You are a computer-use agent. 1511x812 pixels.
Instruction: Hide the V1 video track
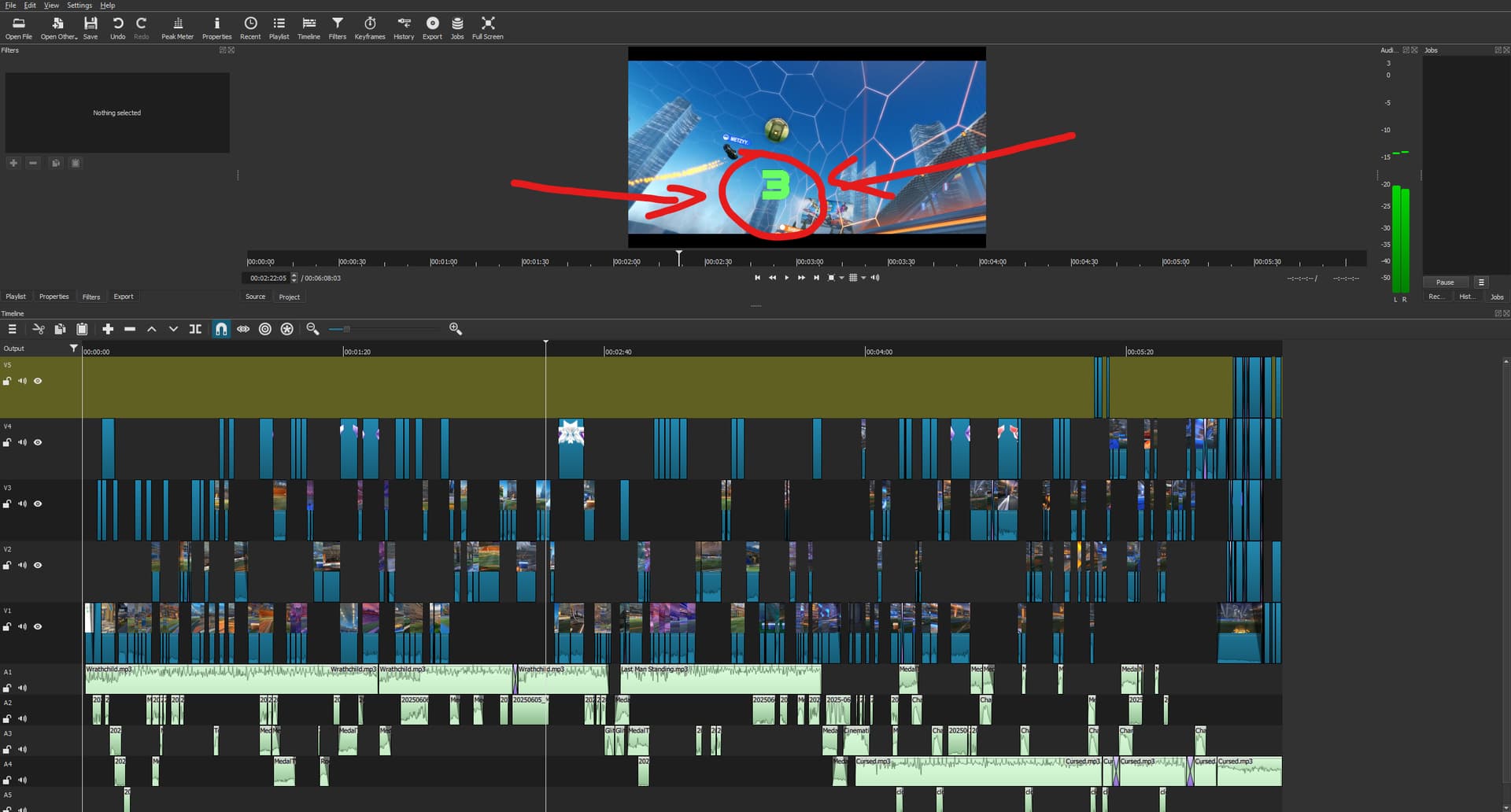38,626
